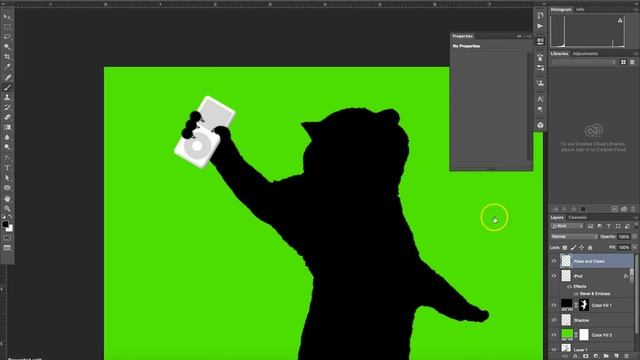Select the Gradient tool
640x360 pixels.
pos(7,127)
